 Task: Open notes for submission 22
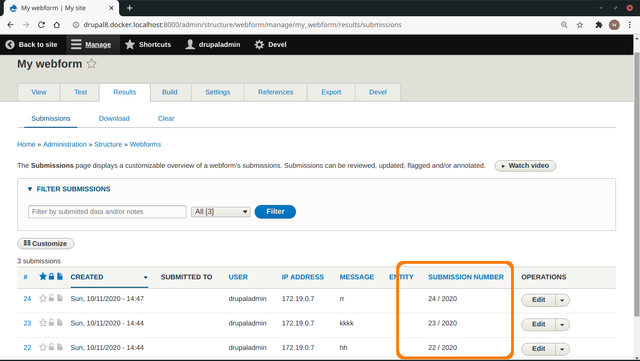[x=60, y=347]
